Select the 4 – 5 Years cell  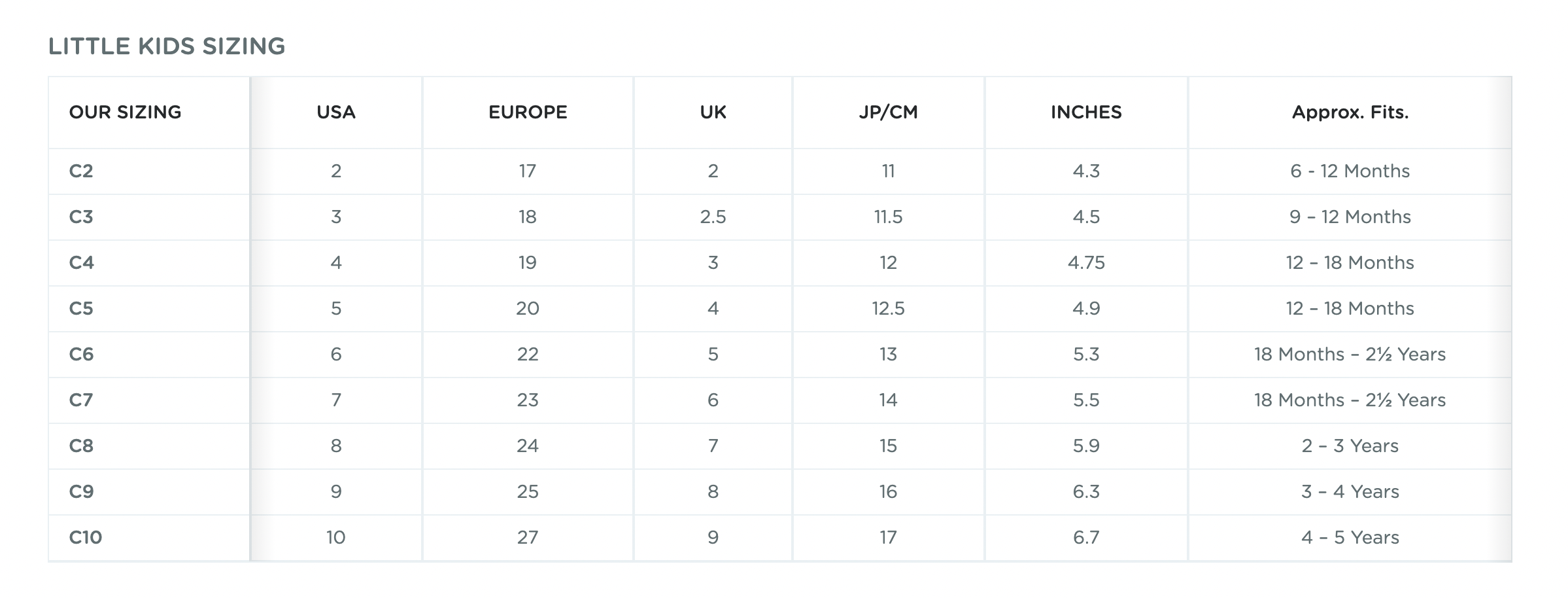pyautogui.click(x=1350, y=538)
